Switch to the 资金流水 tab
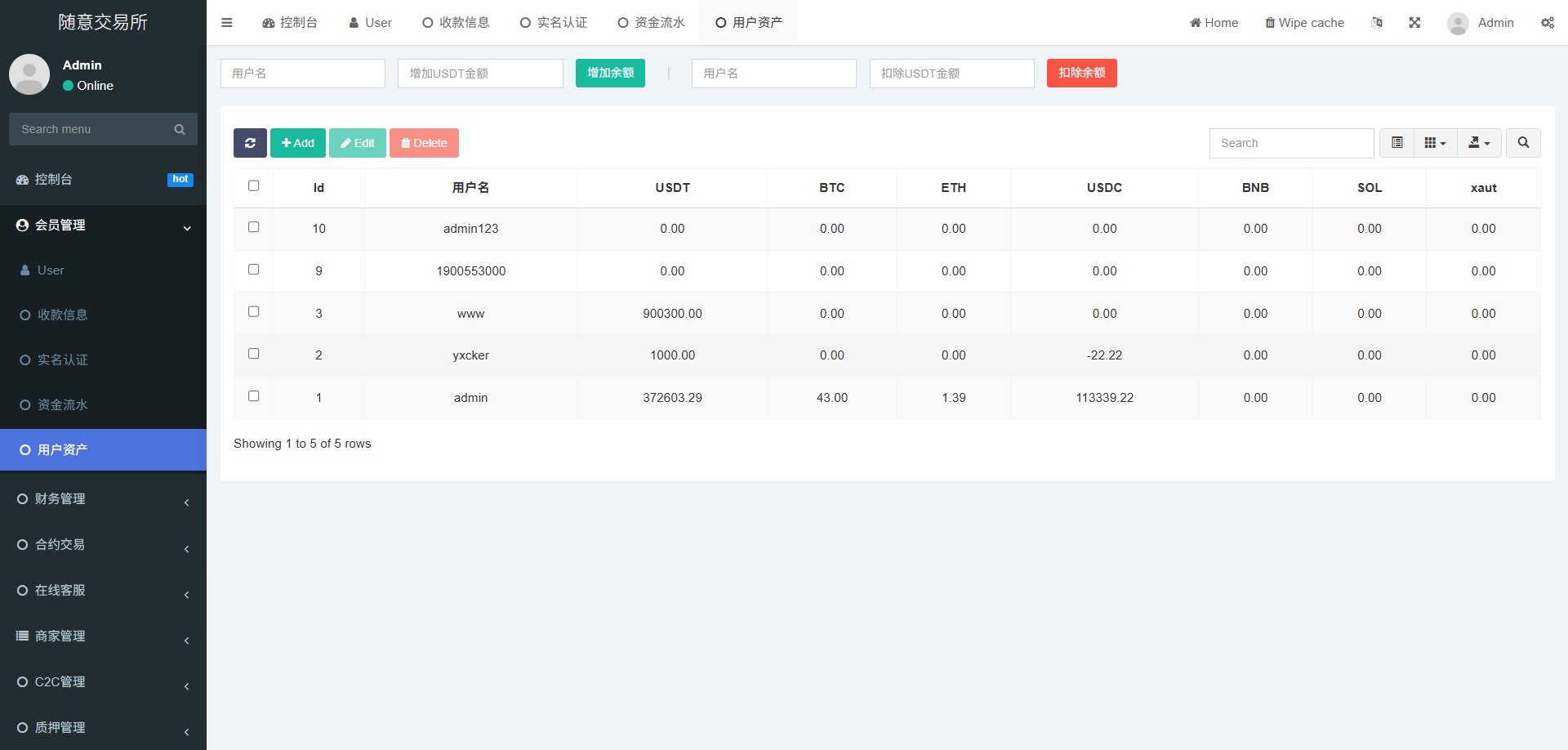Screen dimensions: 1568x750 (651, 23)
